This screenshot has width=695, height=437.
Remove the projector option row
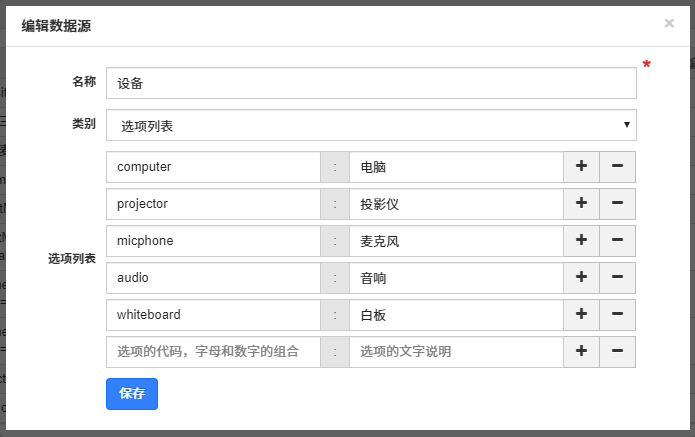point(617,204)
